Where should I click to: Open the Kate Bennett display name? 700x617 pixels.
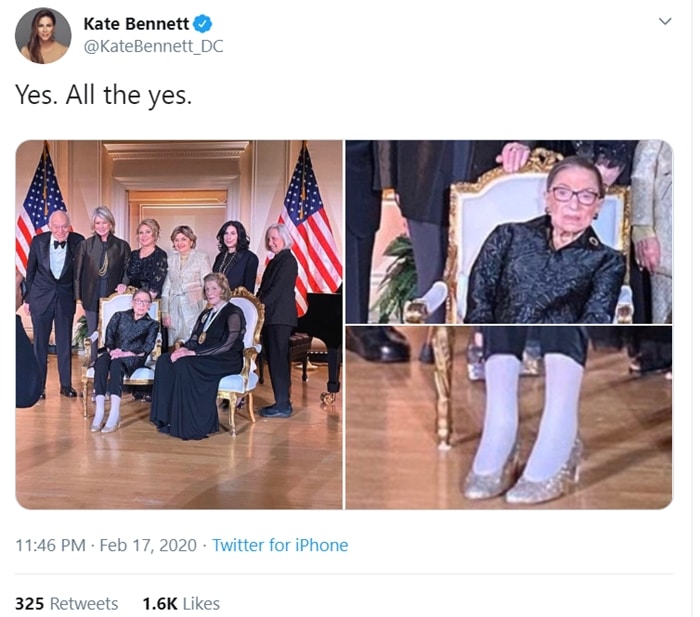[x=136, y=24]
